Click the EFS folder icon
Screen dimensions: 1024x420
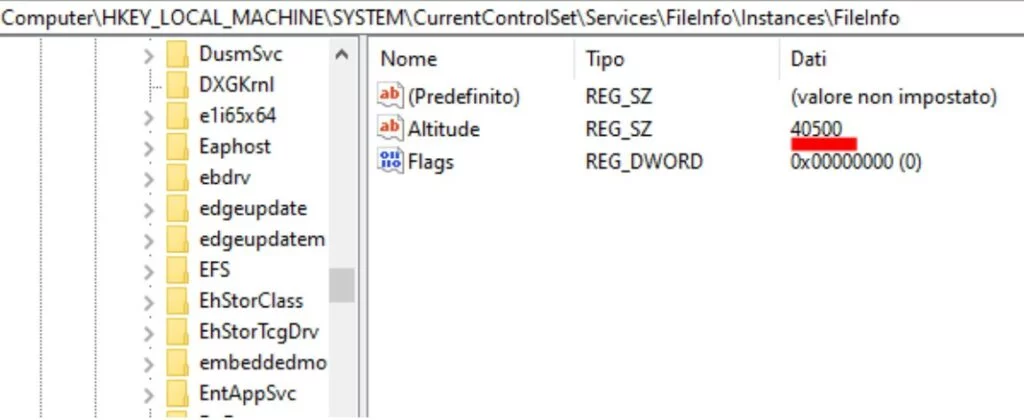(178, 270)
